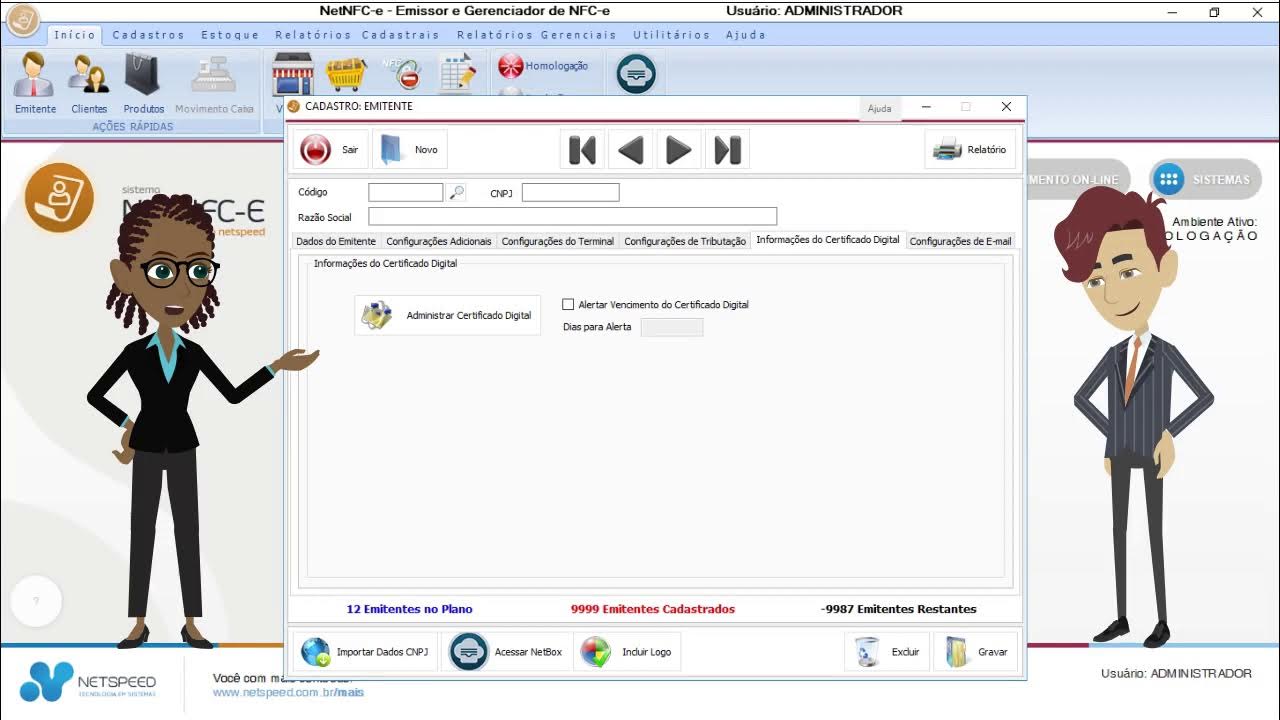
Task: Open the Cadastros menu
Action: pos(149,35)
